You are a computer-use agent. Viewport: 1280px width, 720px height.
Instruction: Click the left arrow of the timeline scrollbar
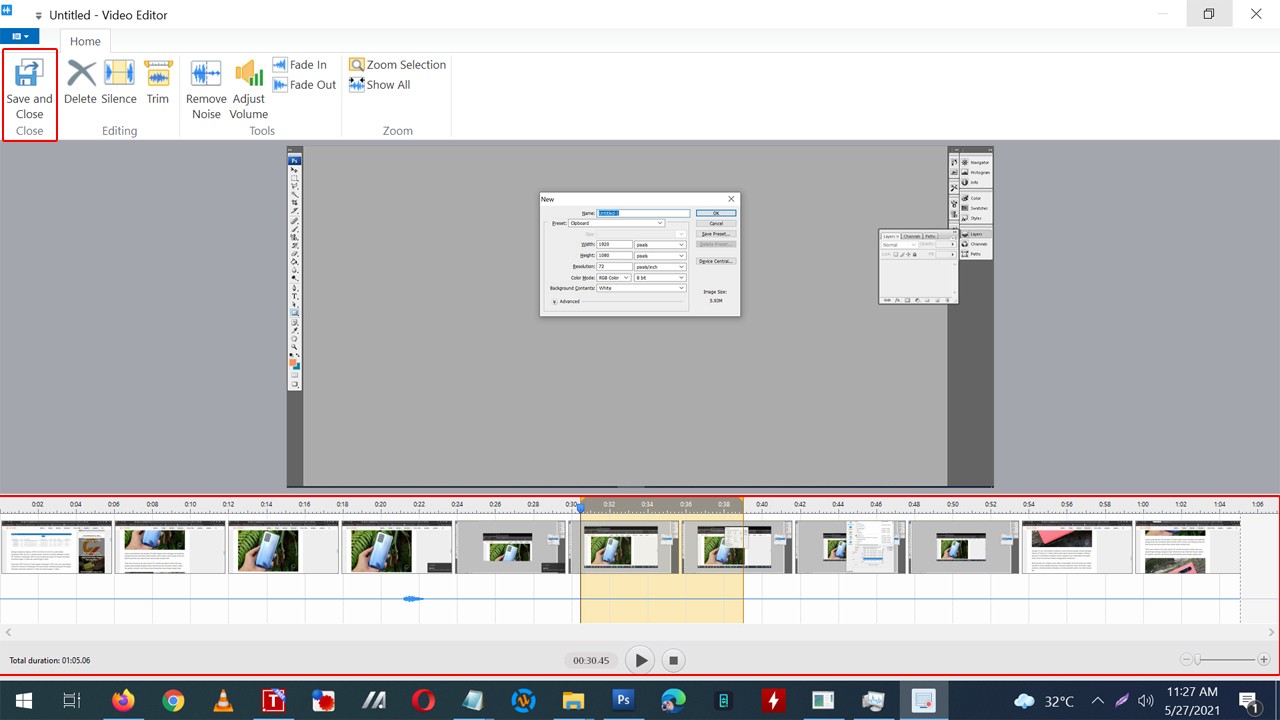click(x=8, y=632)
